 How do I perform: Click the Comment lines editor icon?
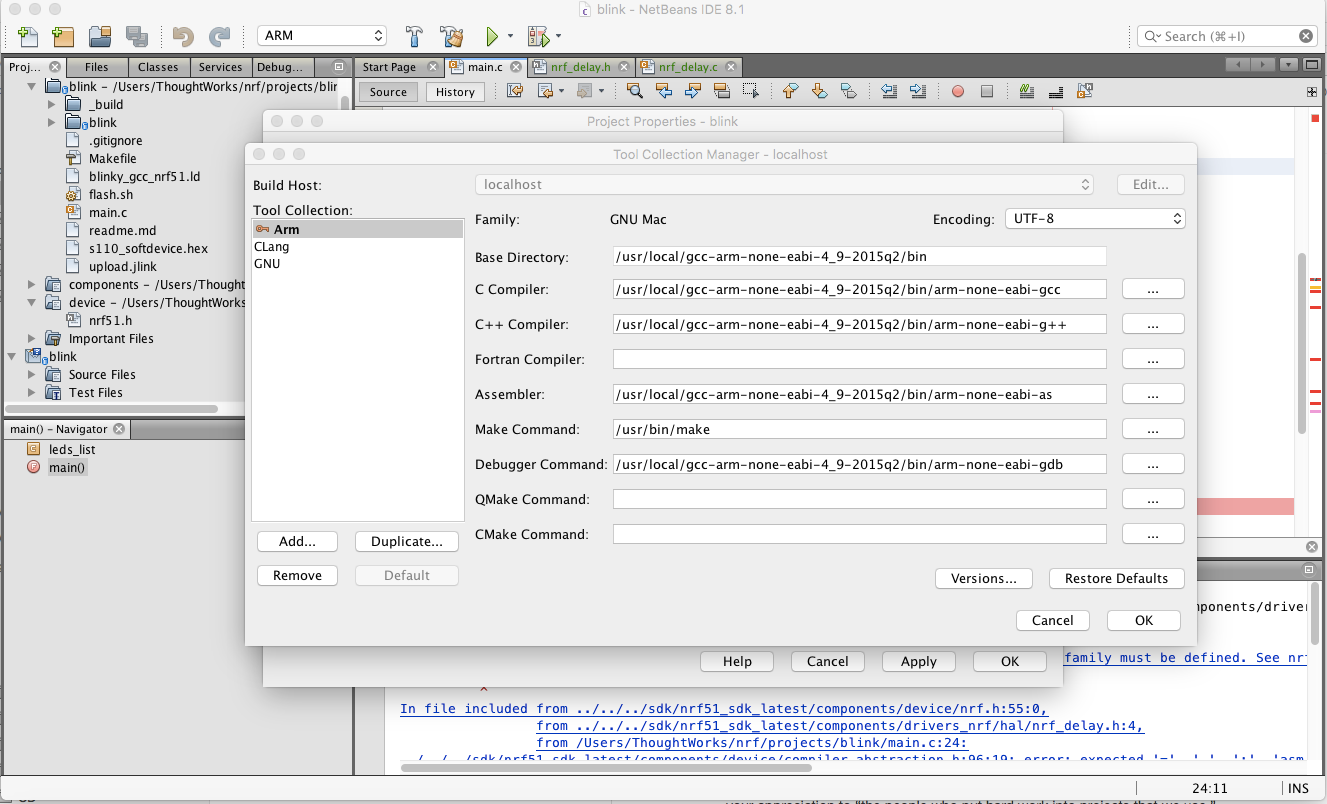coord(1026,91)
